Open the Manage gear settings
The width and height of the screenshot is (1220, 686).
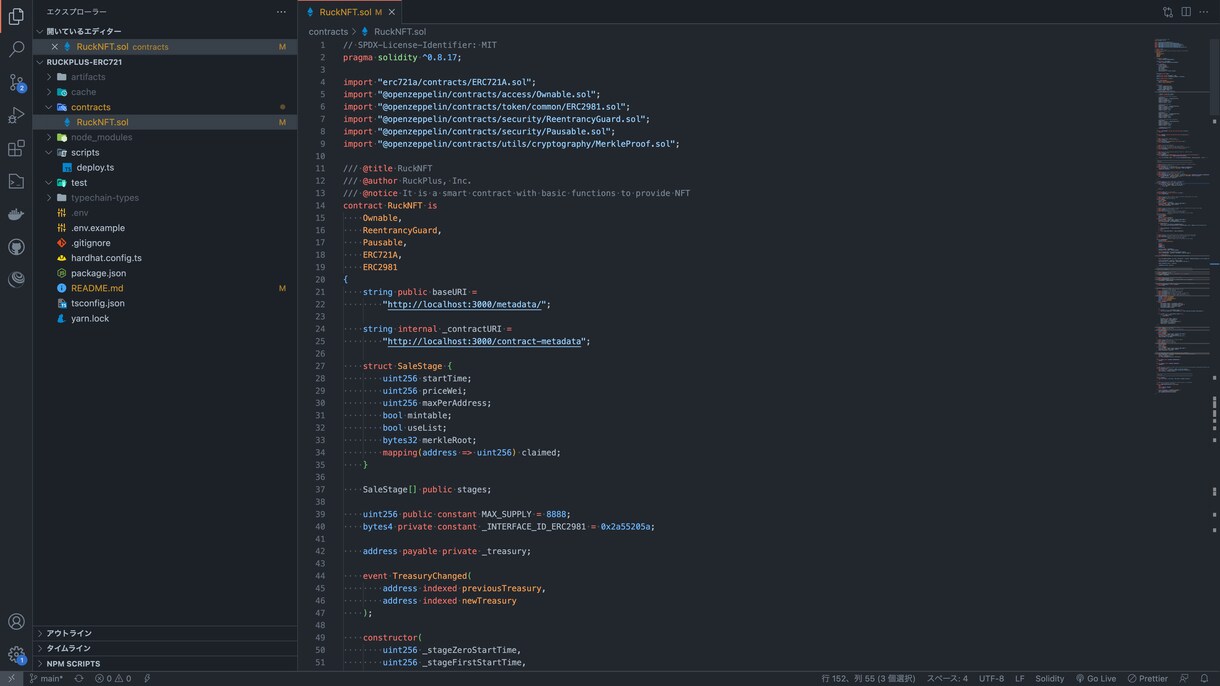point(16,655)
